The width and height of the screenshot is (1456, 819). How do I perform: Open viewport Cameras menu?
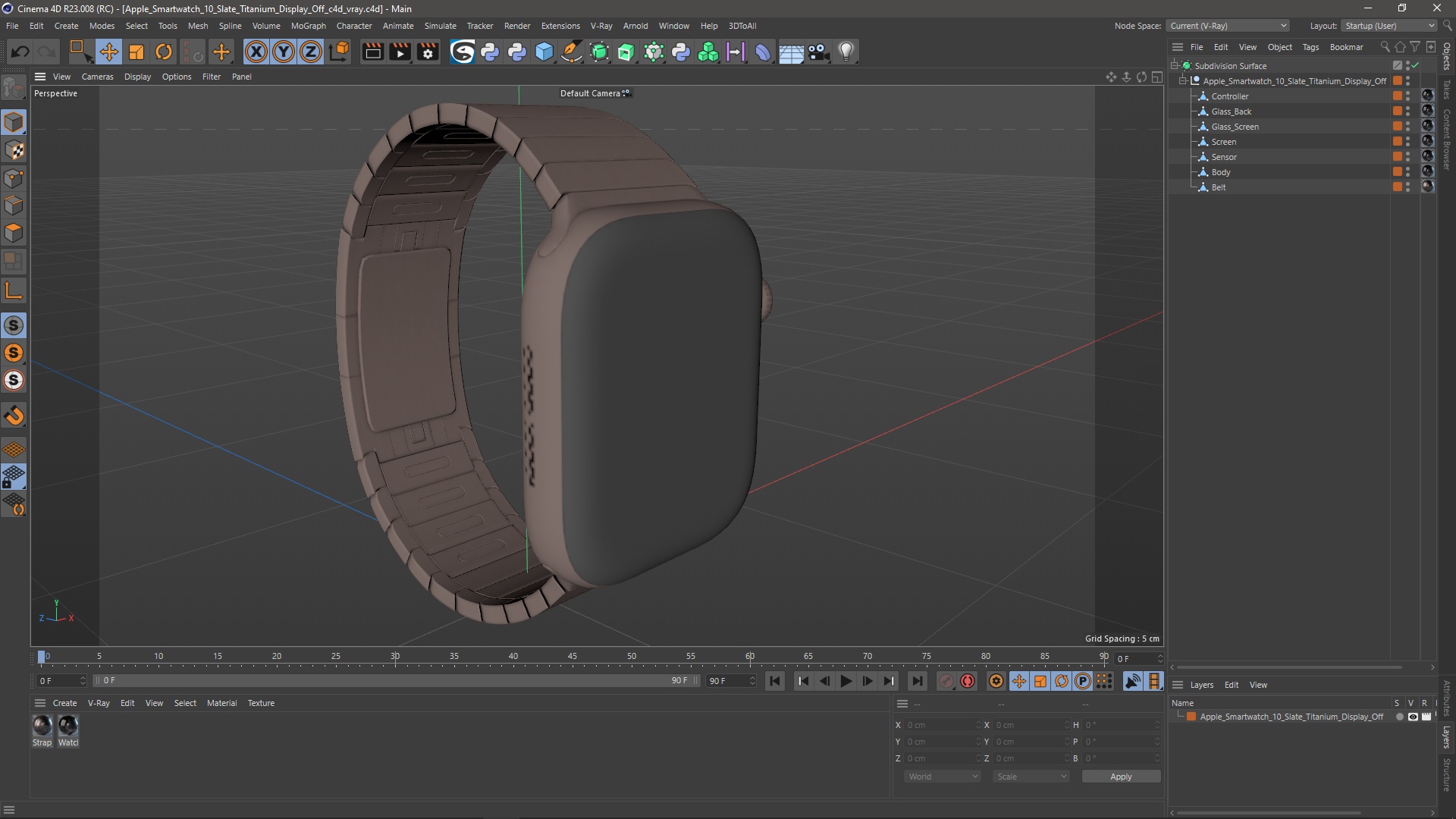97,77
